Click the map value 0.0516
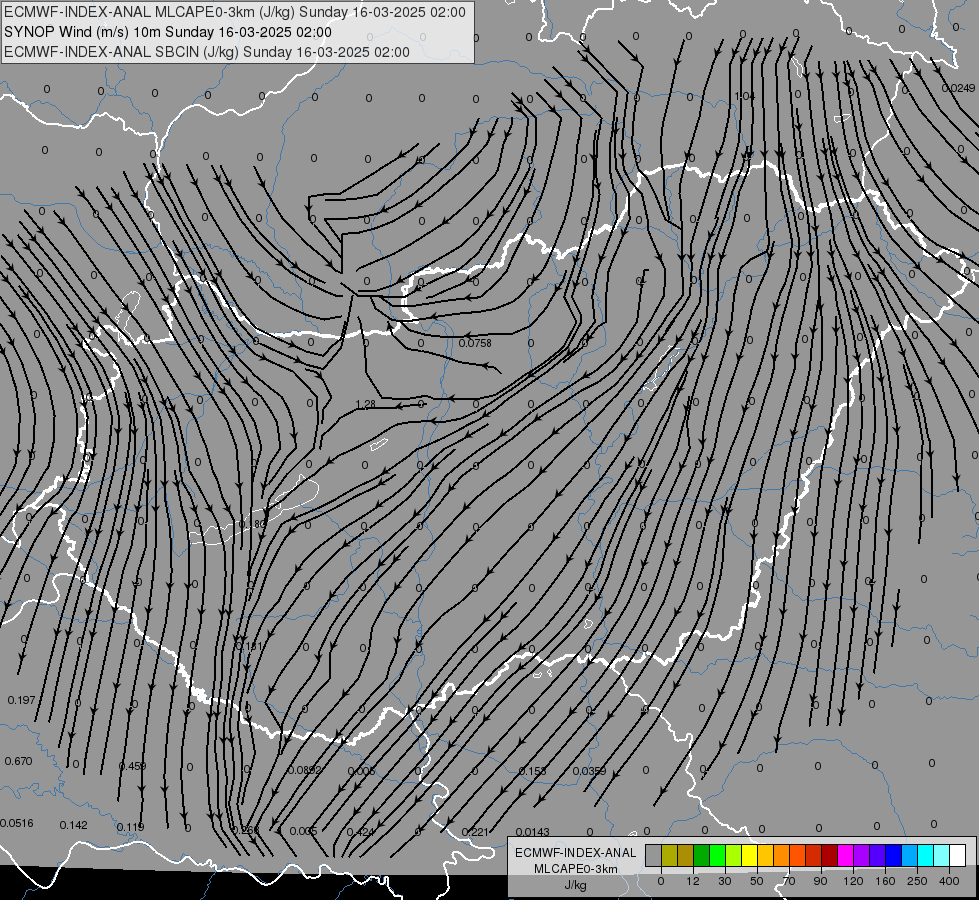 point(17,823)
